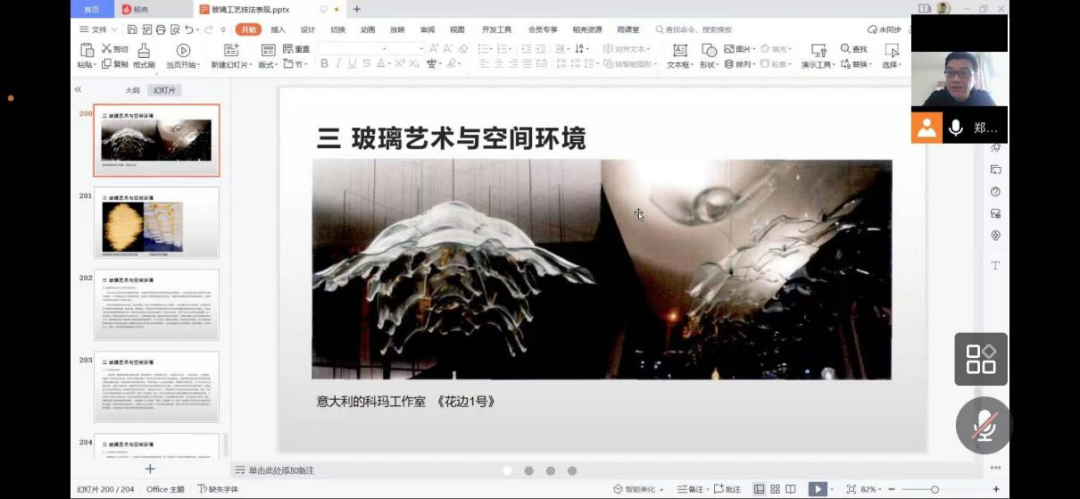Click the Clear Formatting eraser icon
Screen dimensions: 1080x499
[463, 49]
